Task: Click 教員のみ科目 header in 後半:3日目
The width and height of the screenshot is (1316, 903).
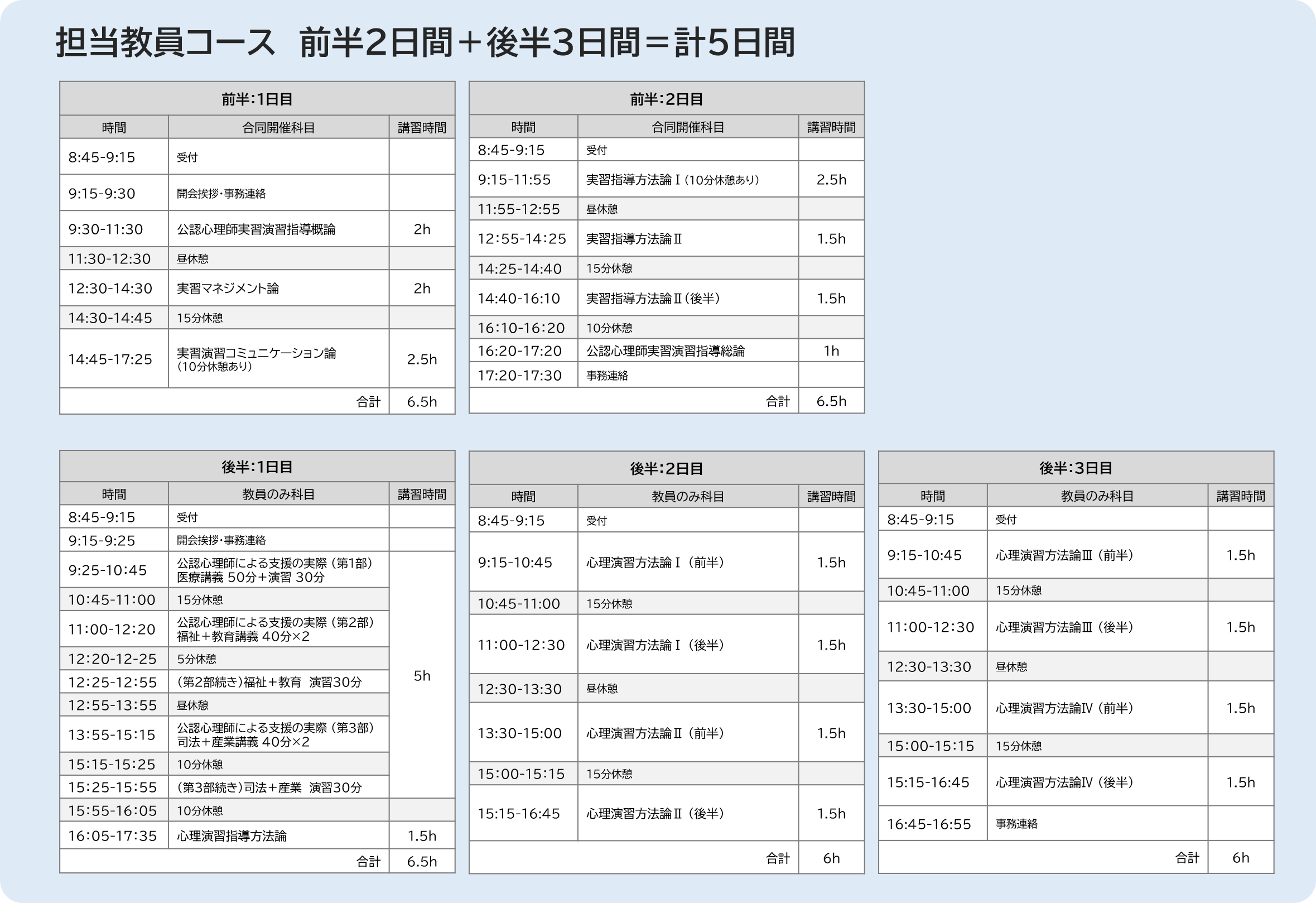Action: (x=1097, y=496)
